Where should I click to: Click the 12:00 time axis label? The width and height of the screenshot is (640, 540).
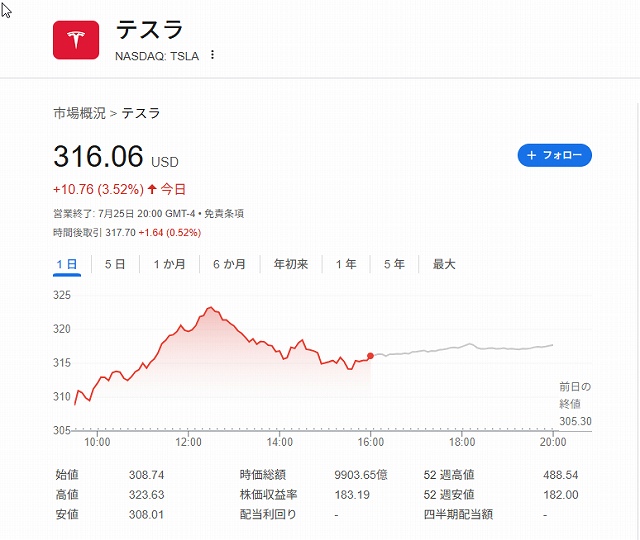click(189, 442)
